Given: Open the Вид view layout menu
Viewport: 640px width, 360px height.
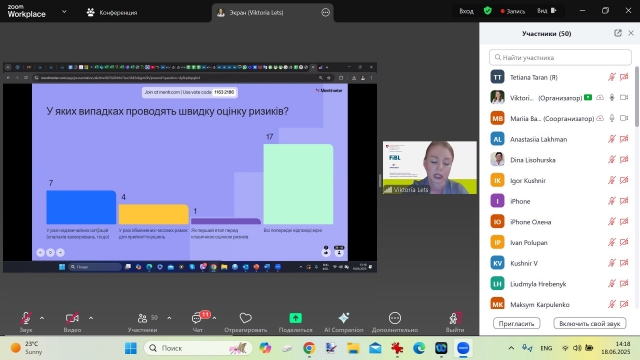Looking at the screenshot, I should (547, 11).
